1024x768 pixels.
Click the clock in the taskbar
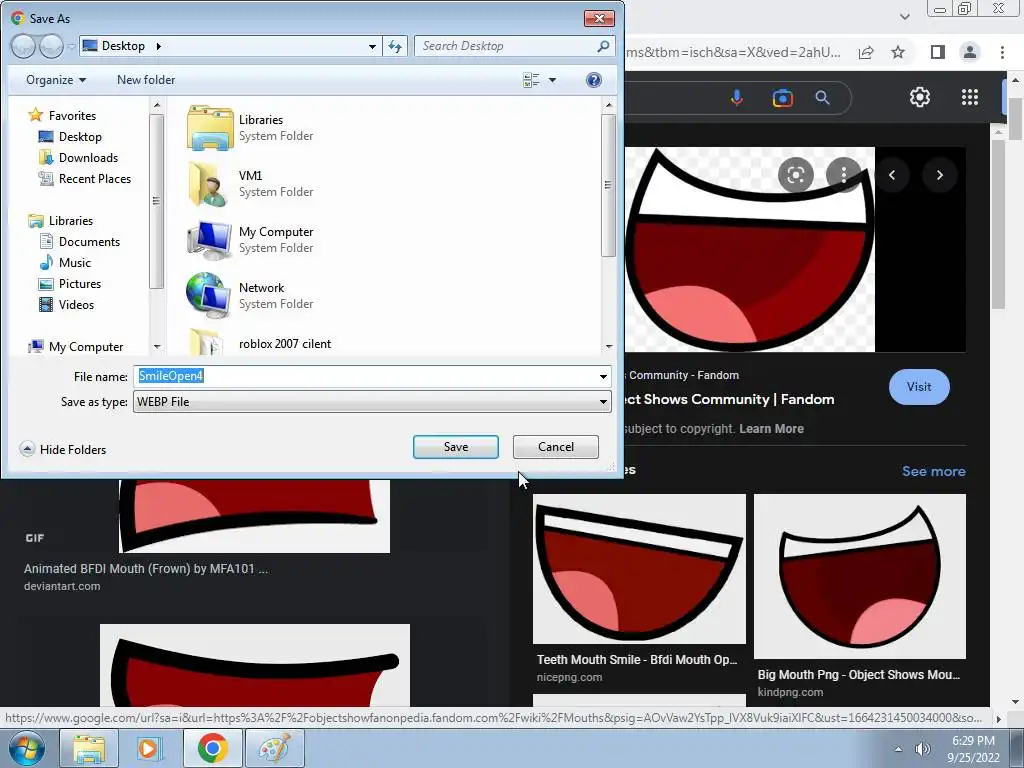click(x=973, y=749)
